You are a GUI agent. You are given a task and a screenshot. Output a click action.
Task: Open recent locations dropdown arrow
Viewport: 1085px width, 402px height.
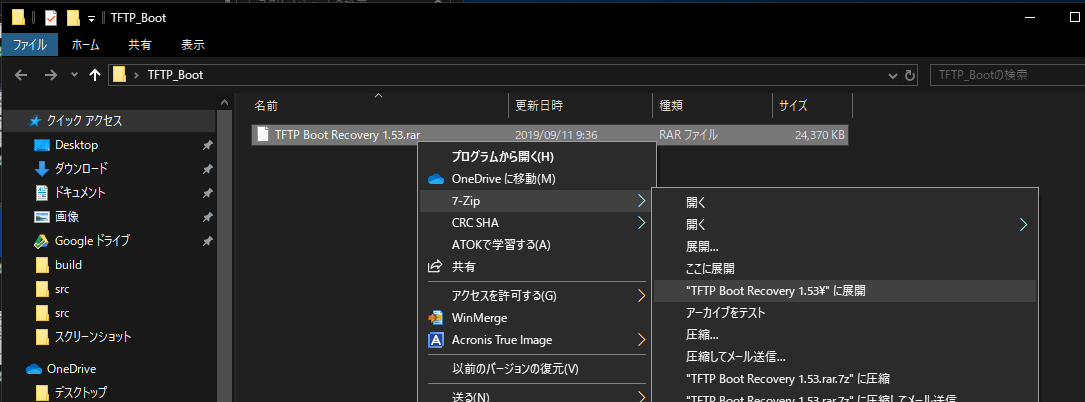point(74,75)
